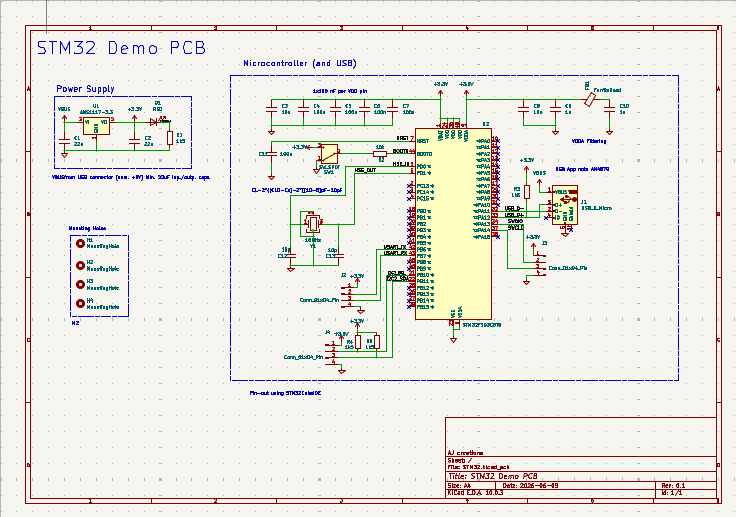The height and width of the screenshot is (517, 736).
Task: Select the R3 1k5 USB pull-up resistor
Action: pyautogui.click(x=527, y=192)
